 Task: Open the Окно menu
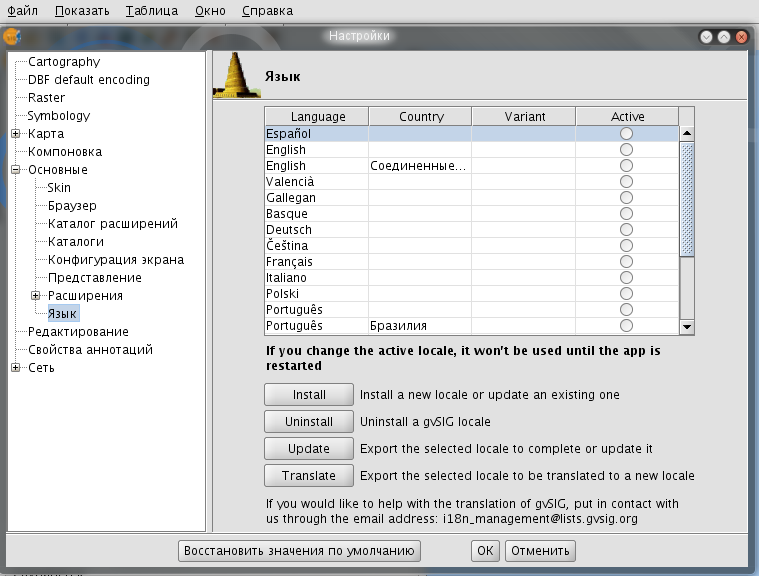(210, 11)
